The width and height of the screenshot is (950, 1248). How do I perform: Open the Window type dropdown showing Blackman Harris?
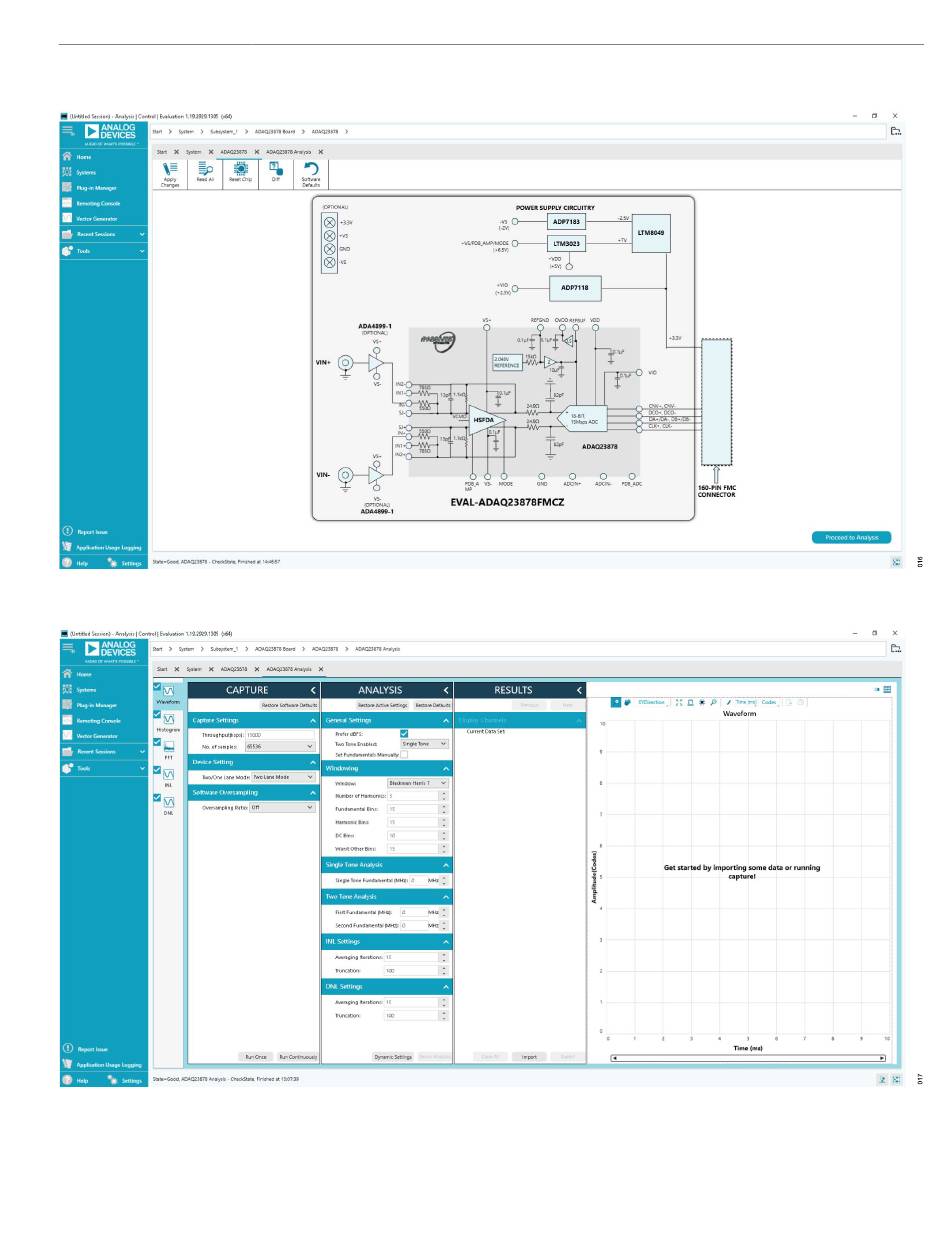tap(417, 783)
